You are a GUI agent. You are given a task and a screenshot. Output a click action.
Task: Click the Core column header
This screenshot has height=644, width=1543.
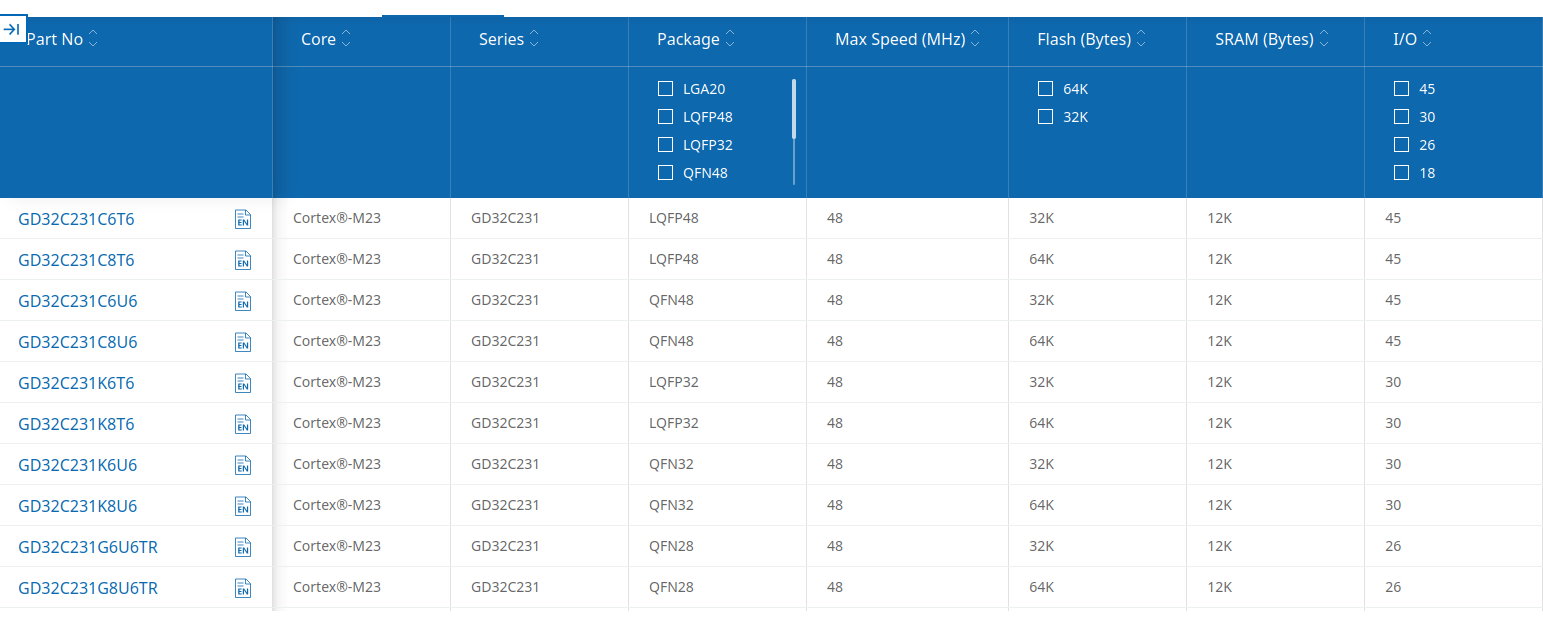coord(319,39)
